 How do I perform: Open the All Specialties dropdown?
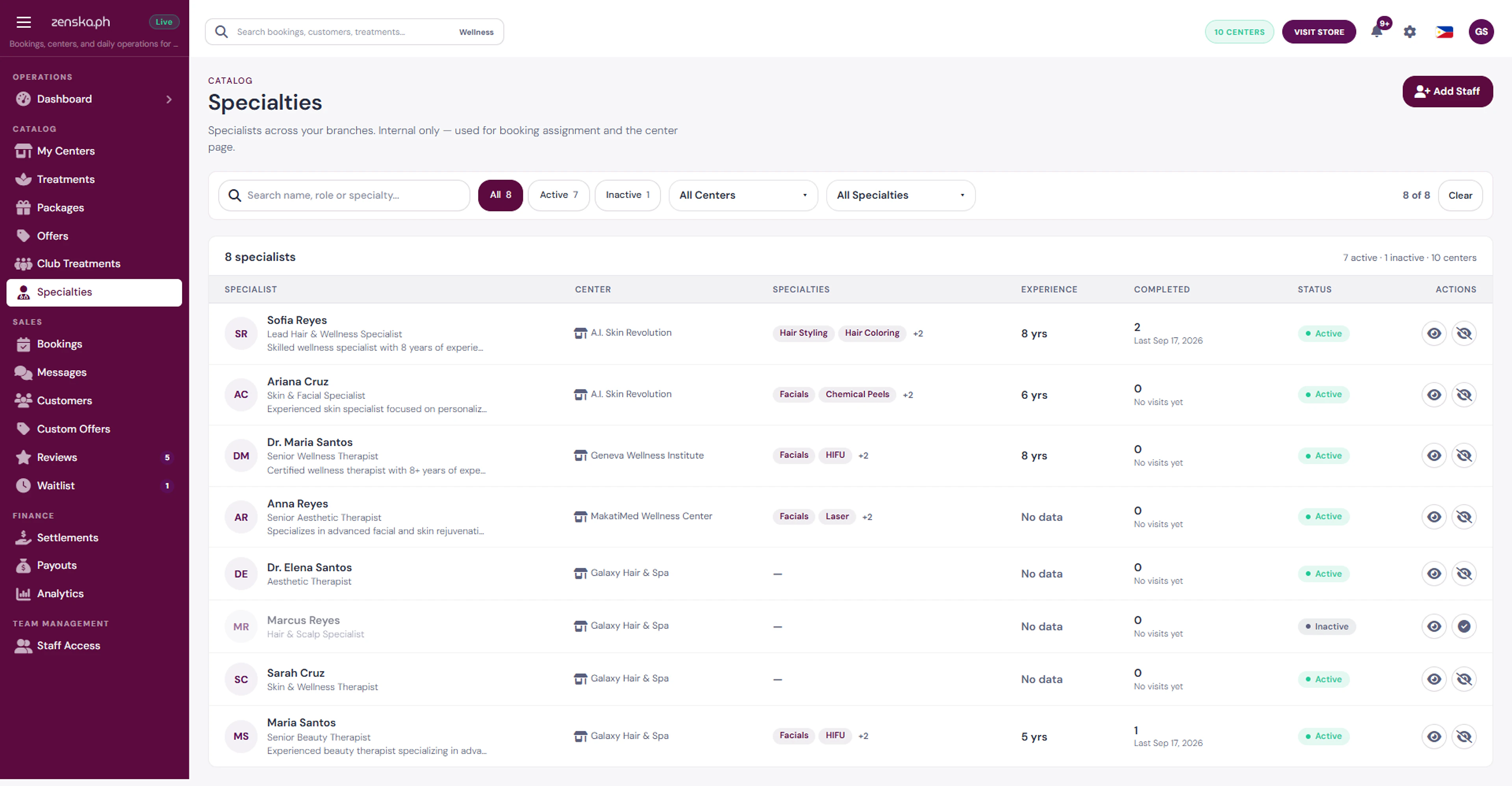click(x=901, y=195)
